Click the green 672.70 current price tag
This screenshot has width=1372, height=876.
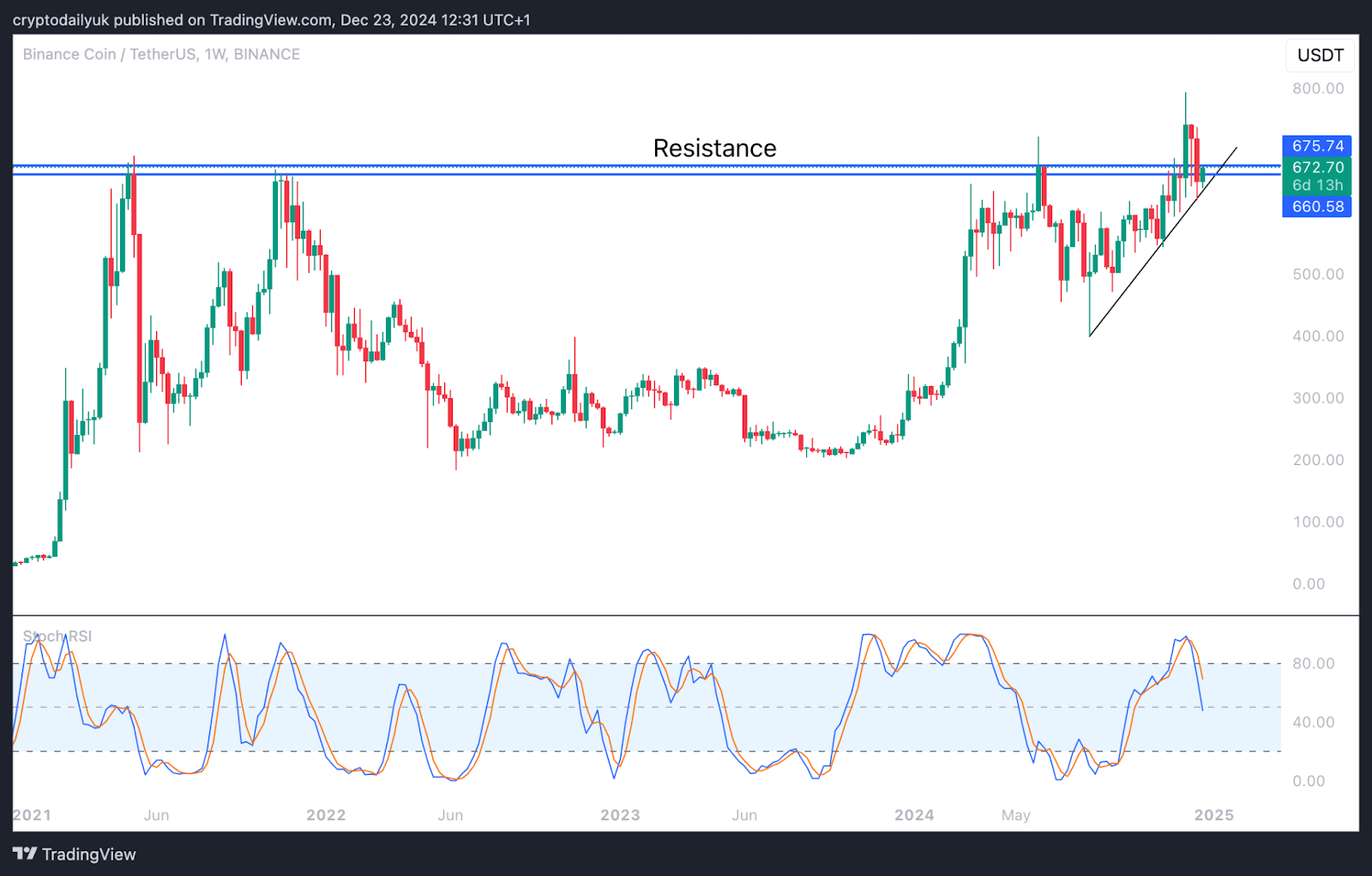click(1317, 167)
